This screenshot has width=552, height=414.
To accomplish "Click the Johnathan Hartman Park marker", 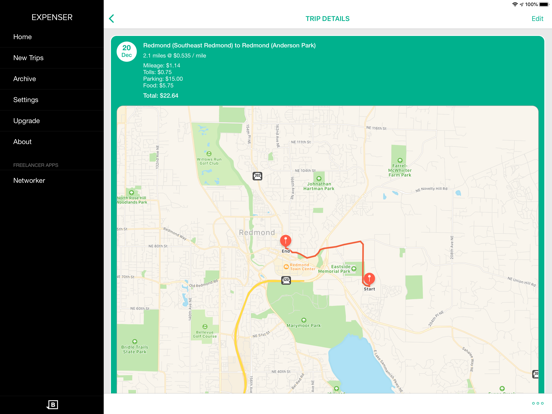I will click(x=319, y=178).
